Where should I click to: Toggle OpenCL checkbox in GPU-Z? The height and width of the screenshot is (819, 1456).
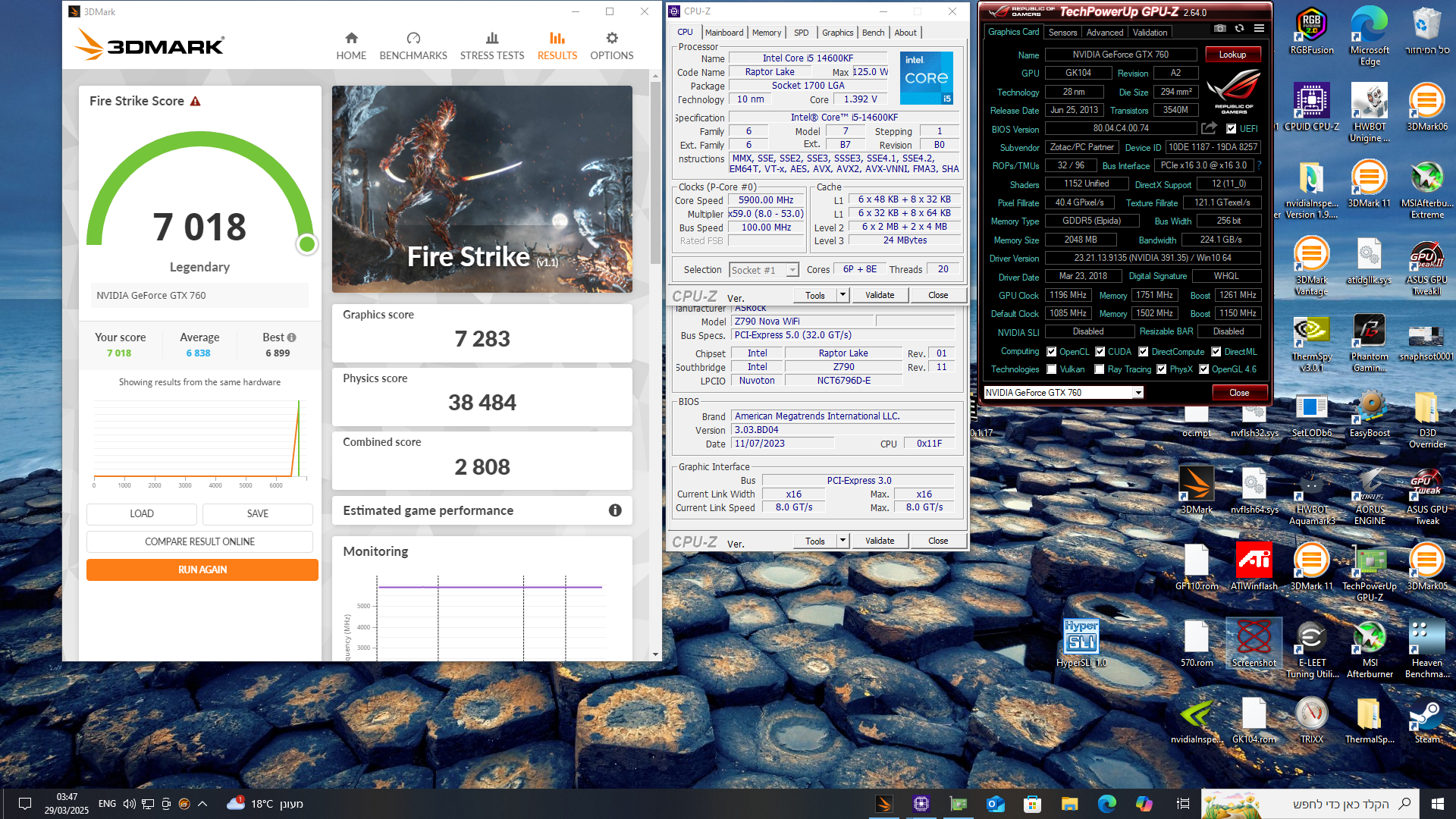pos(1052,351)
